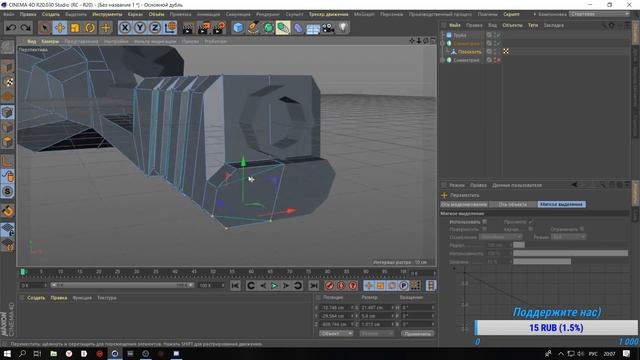Screen dimensions: 640x360
Task: Render the current view with the clapperboard icon
Action: pyautogui.click(x=188, y=28)
